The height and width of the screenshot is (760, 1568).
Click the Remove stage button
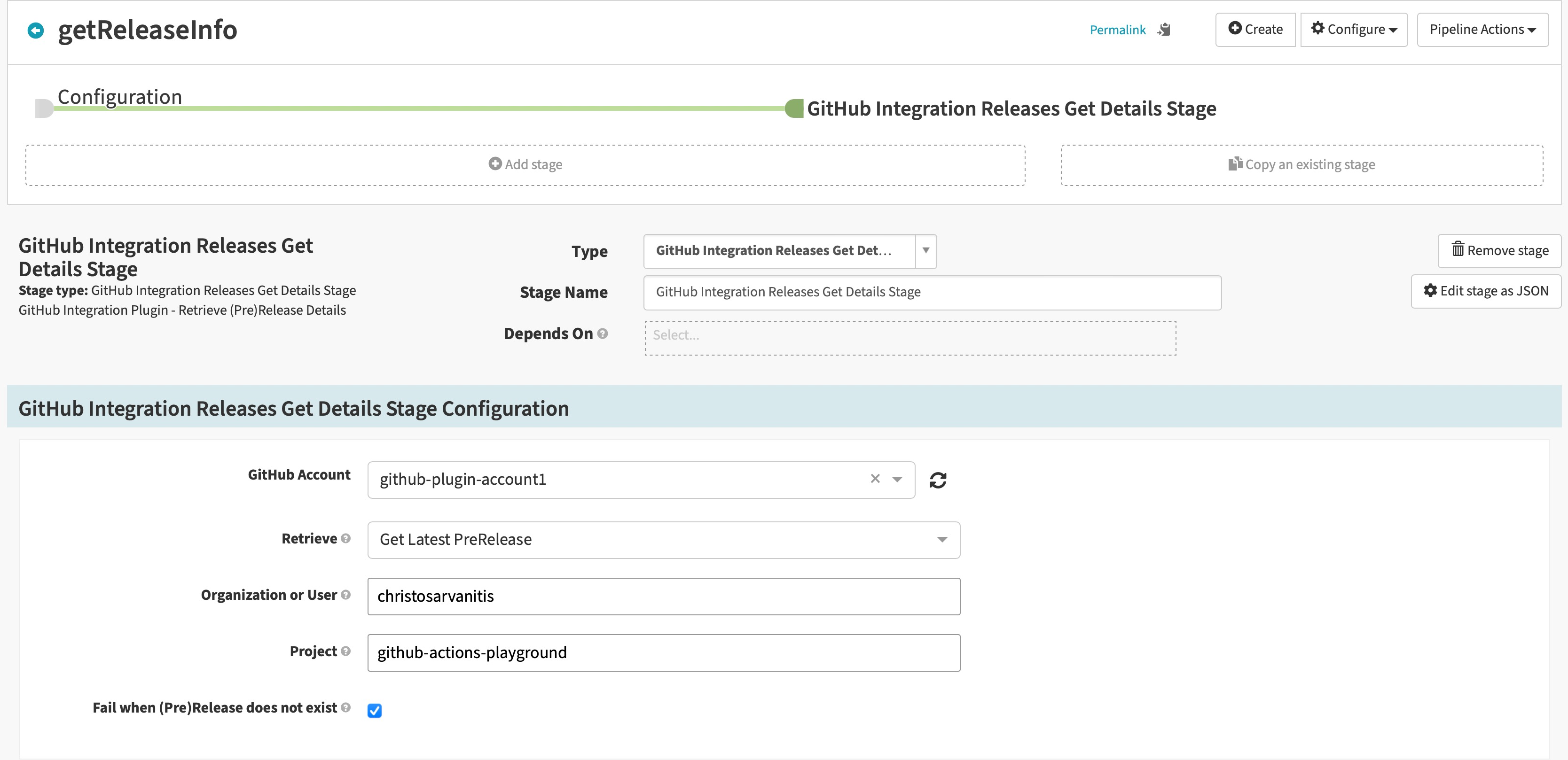[1499, 251]
